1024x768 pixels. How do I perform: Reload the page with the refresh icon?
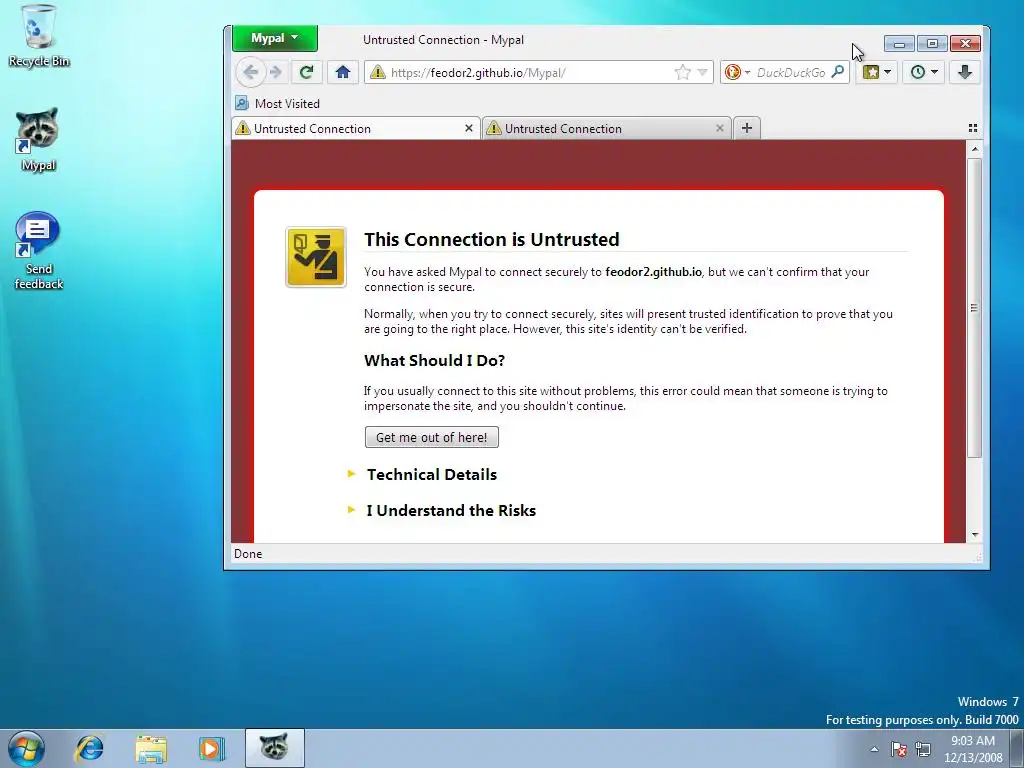pos(306,72)
